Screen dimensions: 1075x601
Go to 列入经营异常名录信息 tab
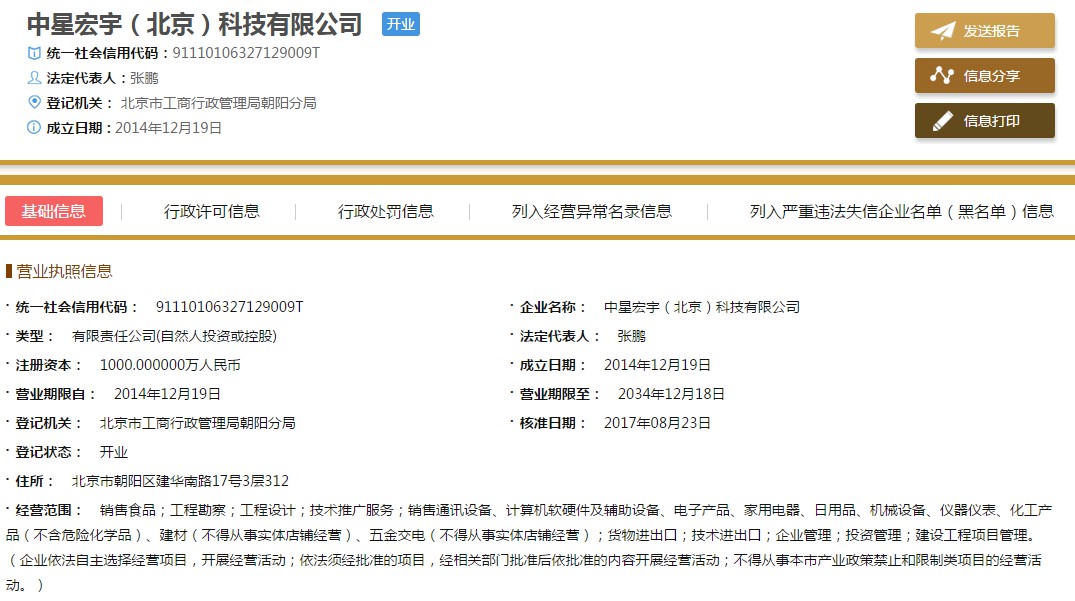coord(592,211)
